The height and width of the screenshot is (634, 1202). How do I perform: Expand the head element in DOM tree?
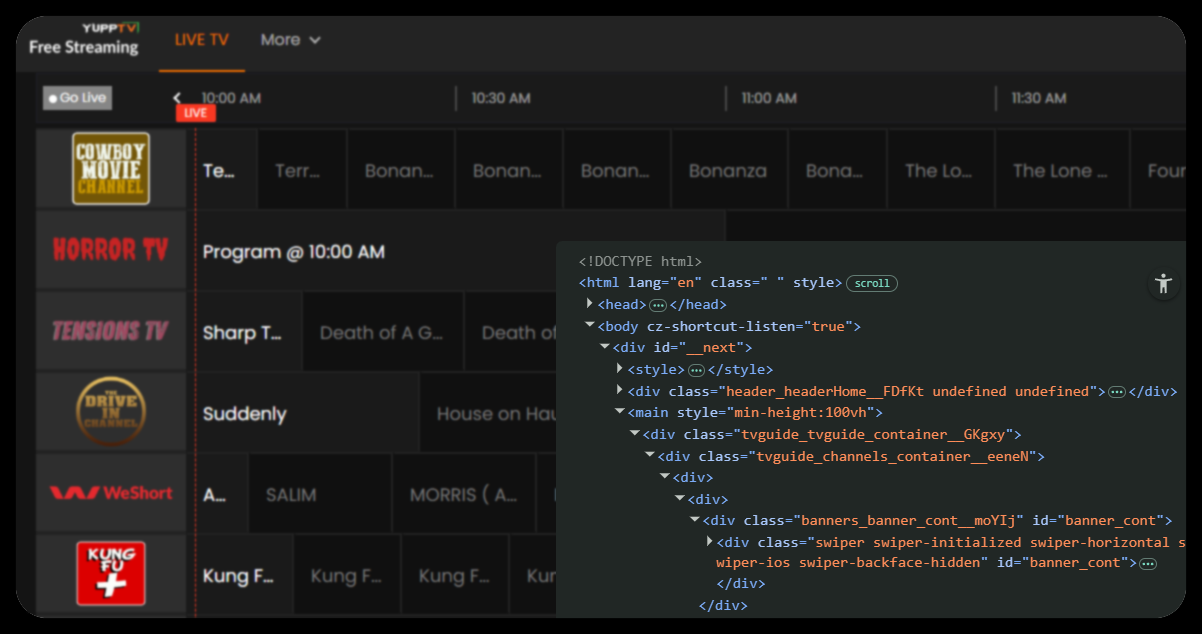590,304
